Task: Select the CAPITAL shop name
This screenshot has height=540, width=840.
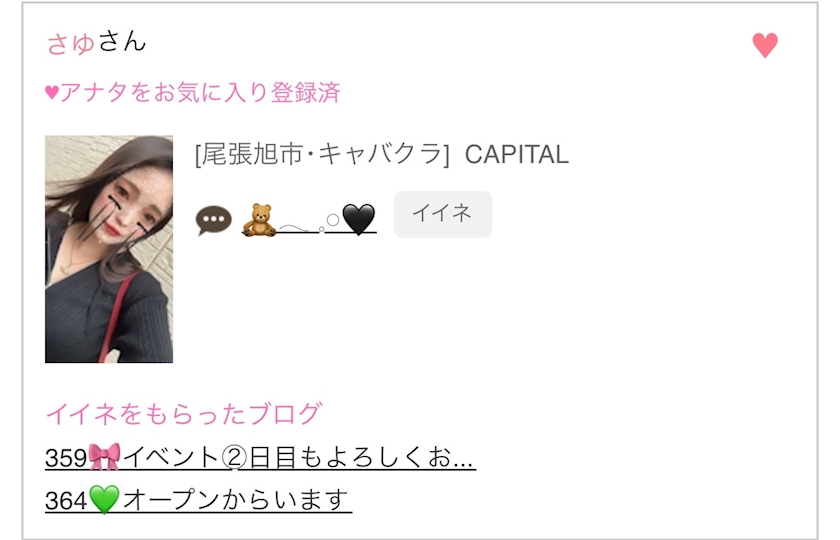Action: click(x=516, y=155)
